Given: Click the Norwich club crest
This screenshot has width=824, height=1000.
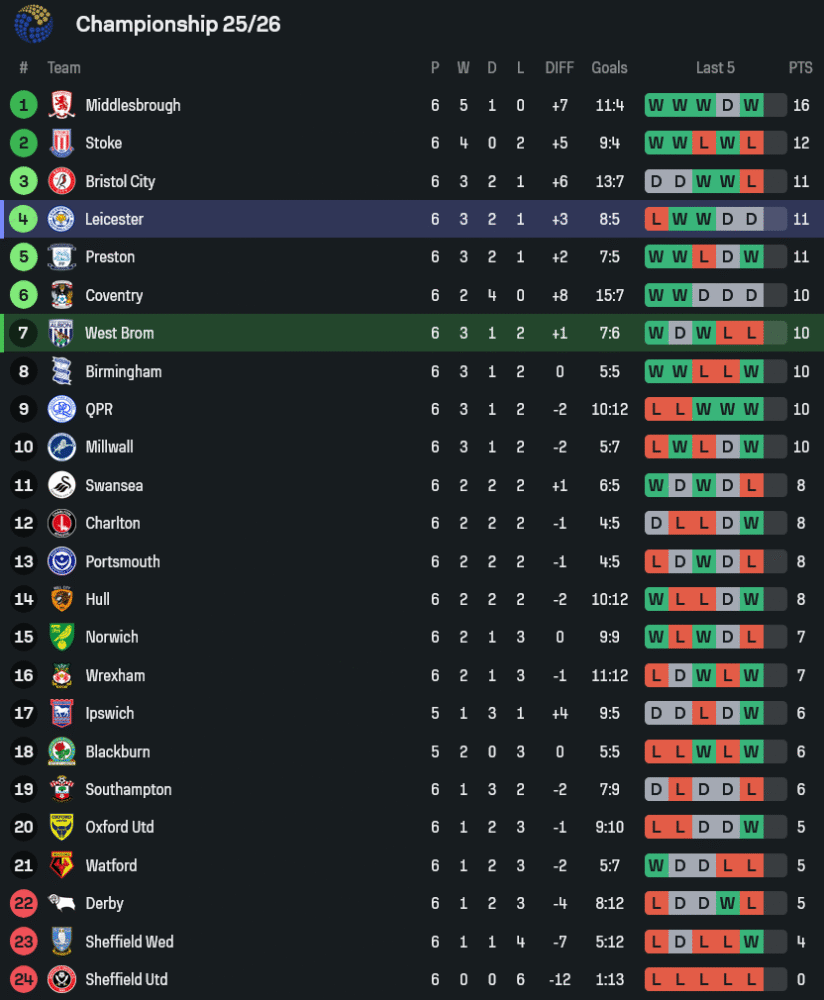Looking at the screenshot, I should [x=62, y=637].
